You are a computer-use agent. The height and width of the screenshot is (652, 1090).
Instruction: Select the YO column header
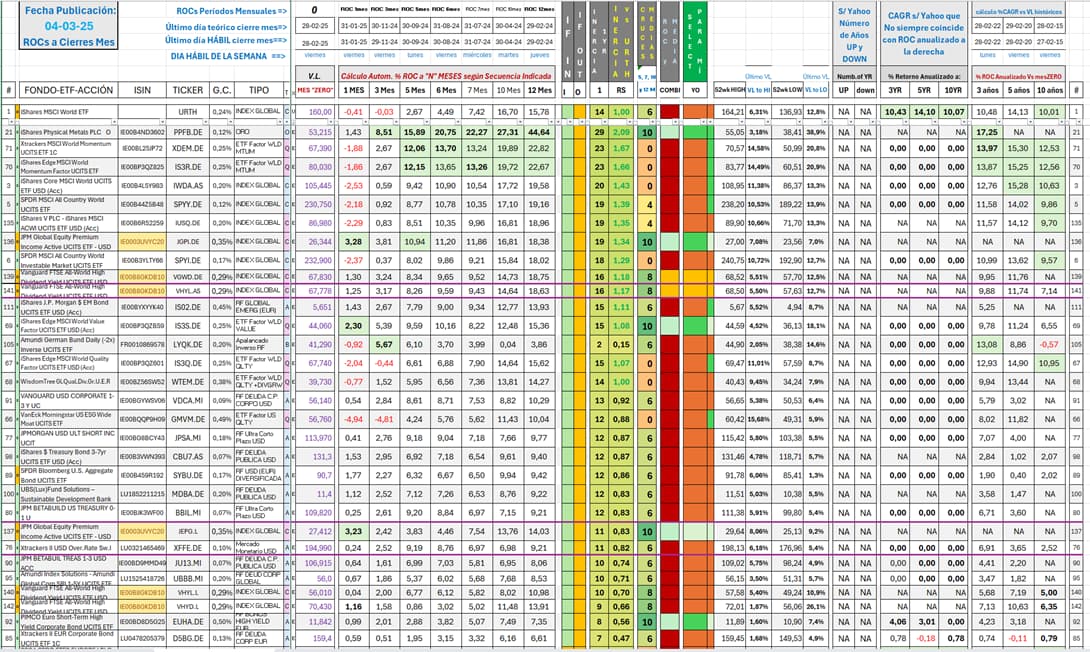[x=695, y=90]
